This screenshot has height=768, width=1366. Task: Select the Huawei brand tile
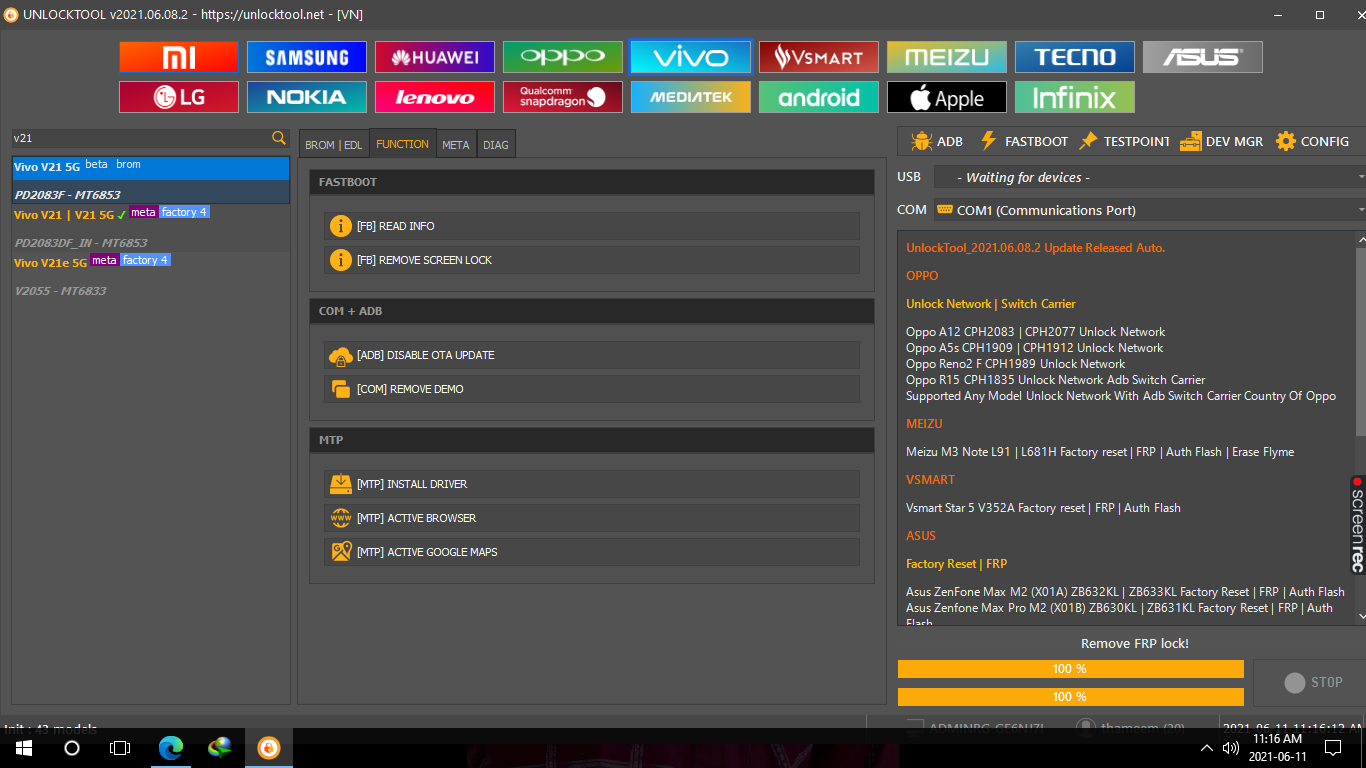click(x=435, y=57)
